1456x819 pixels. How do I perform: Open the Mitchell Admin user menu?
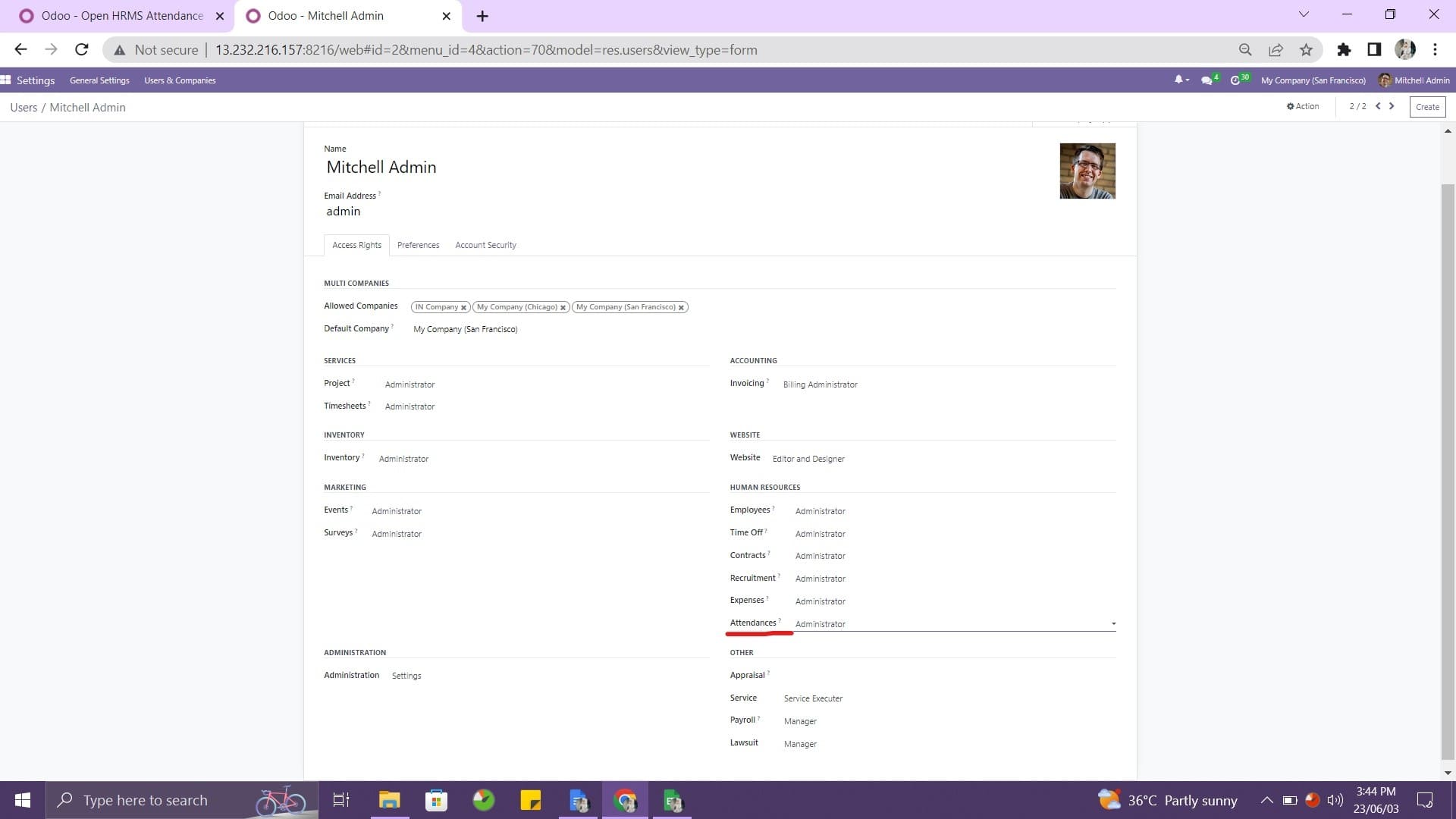(1414, 80)
